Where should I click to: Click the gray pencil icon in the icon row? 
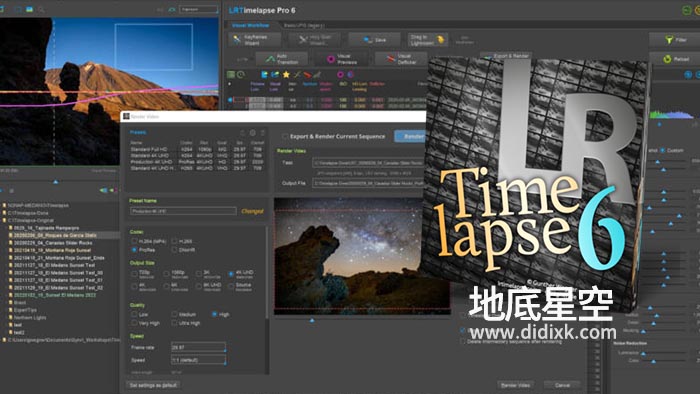pos(317,75)
